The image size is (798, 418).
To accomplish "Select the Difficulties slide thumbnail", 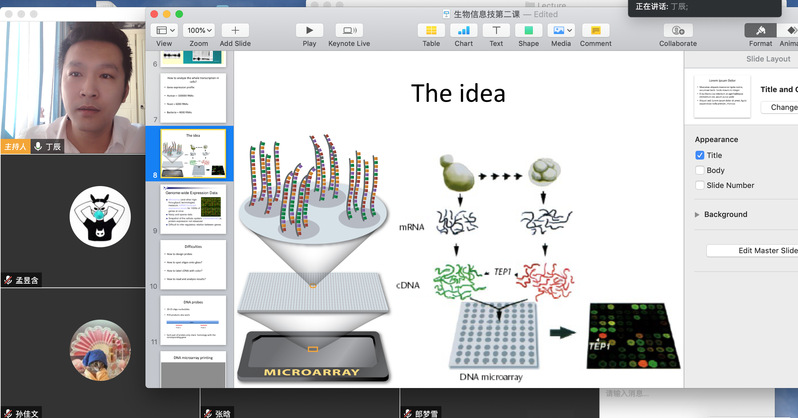I will (193, 264).
